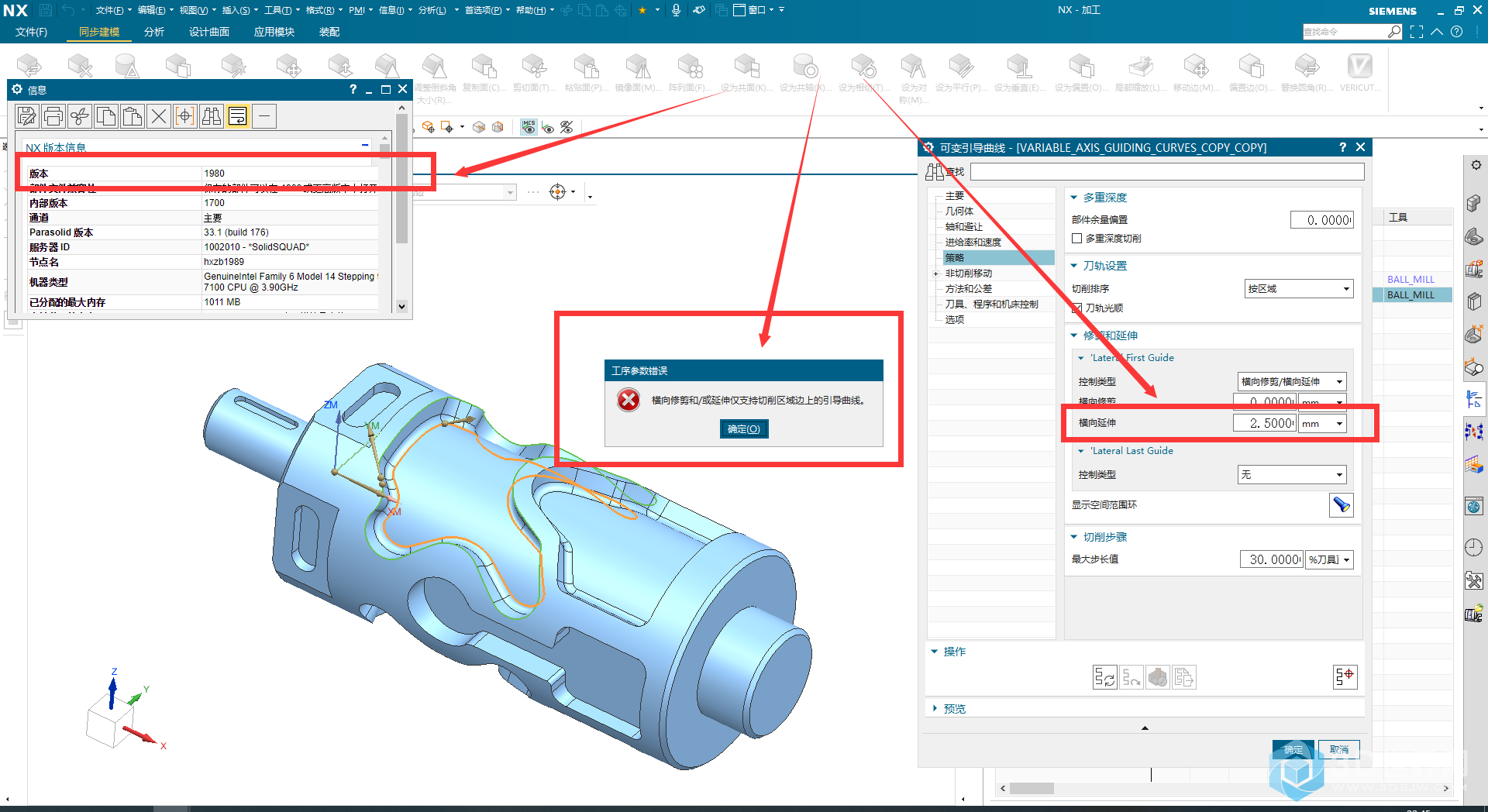Collapse the 刀轨设置 section
Image resolution: width=1488 pixels, height=812 pixels.
(1074, 266)
